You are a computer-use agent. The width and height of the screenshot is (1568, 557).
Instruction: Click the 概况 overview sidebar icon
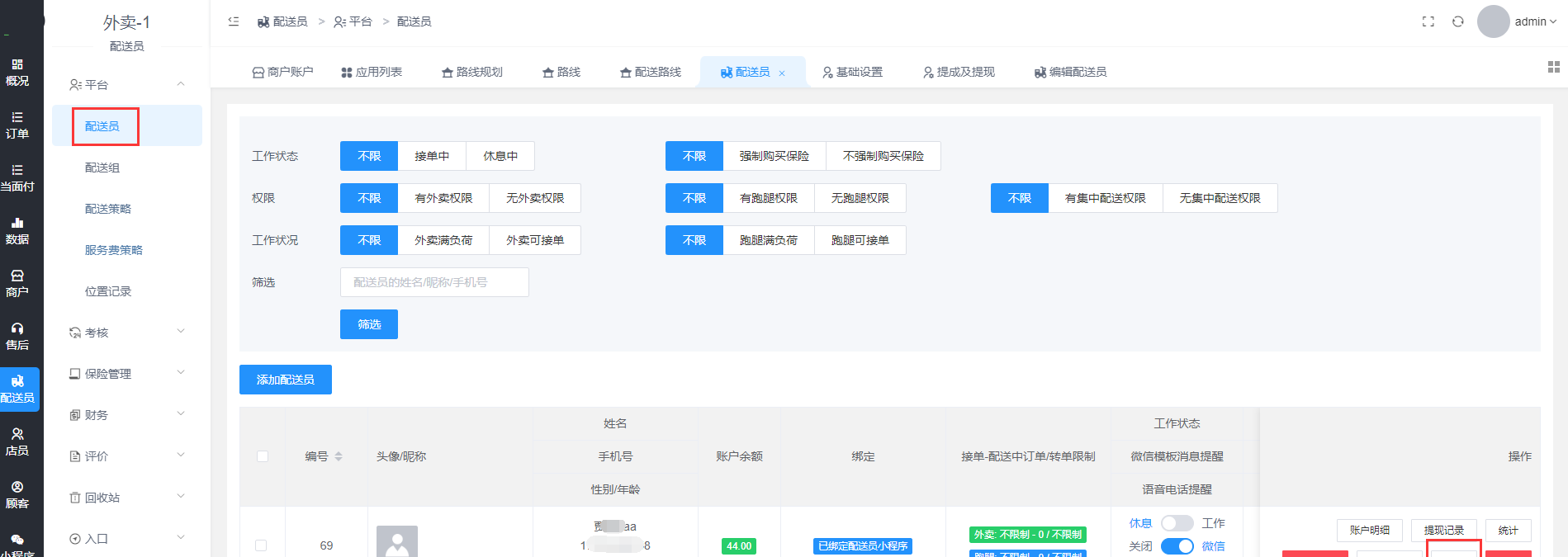pyautogui.click(x=17, y=73)
